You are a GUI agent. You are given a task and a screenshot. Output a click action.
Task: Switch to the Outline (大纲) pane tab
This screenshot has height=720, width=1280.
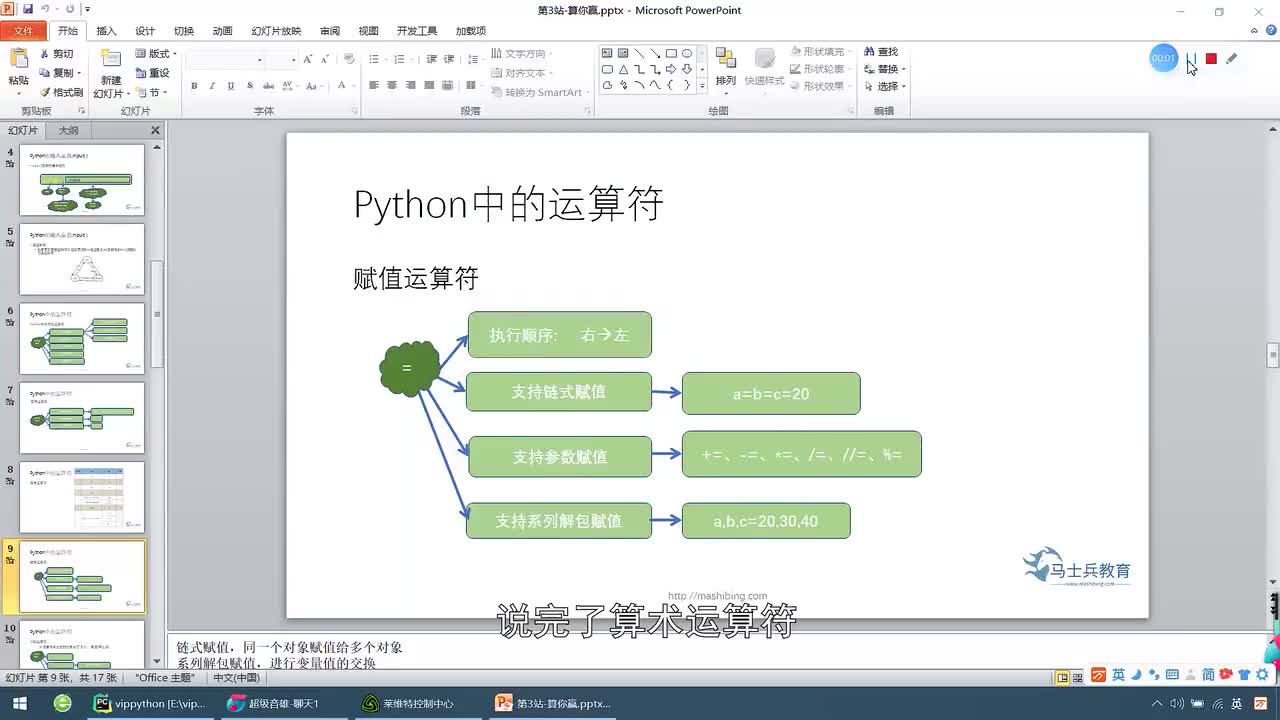[x=68, y=130]
